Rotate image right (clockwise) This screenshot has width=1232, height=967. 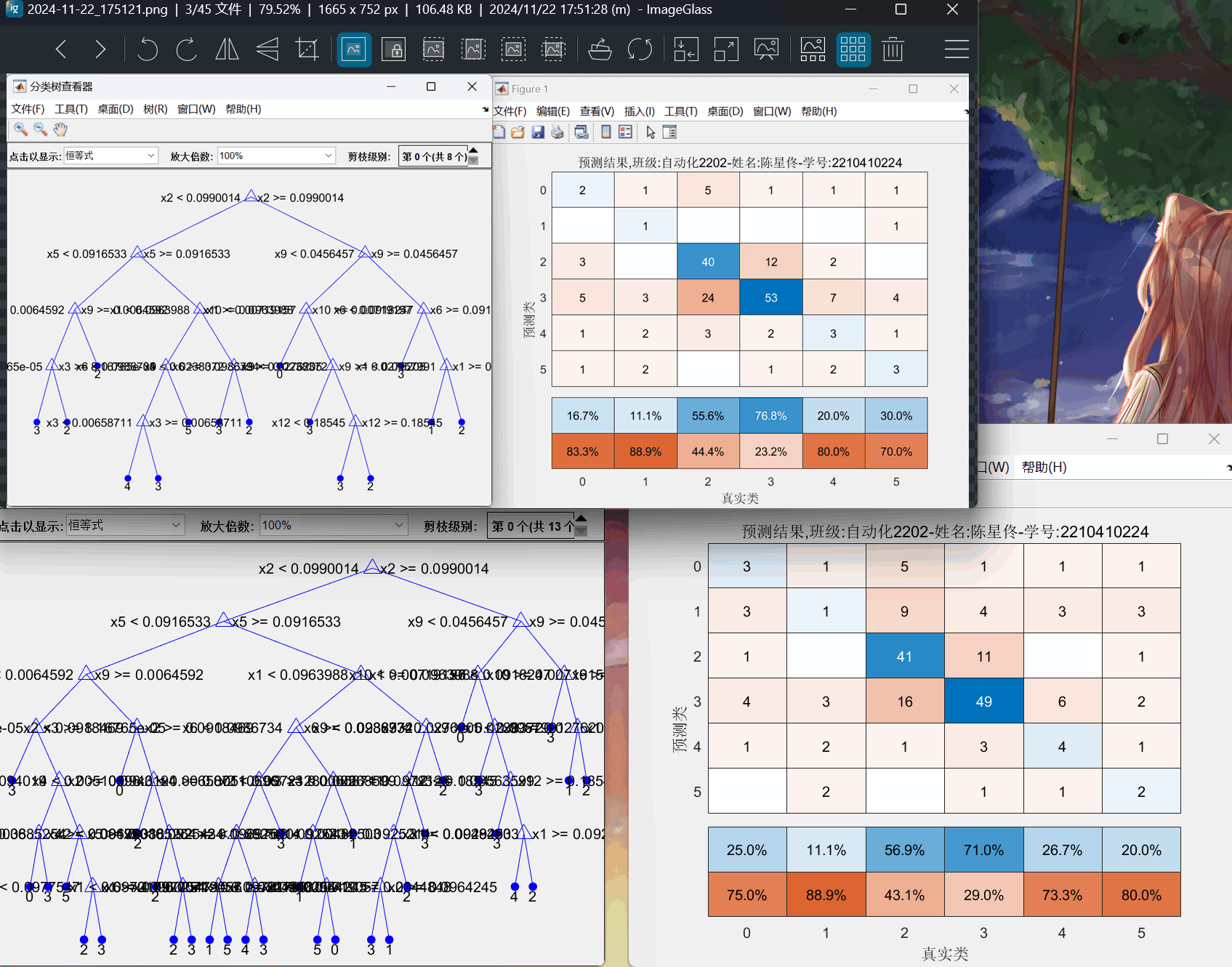pos(187,49)
